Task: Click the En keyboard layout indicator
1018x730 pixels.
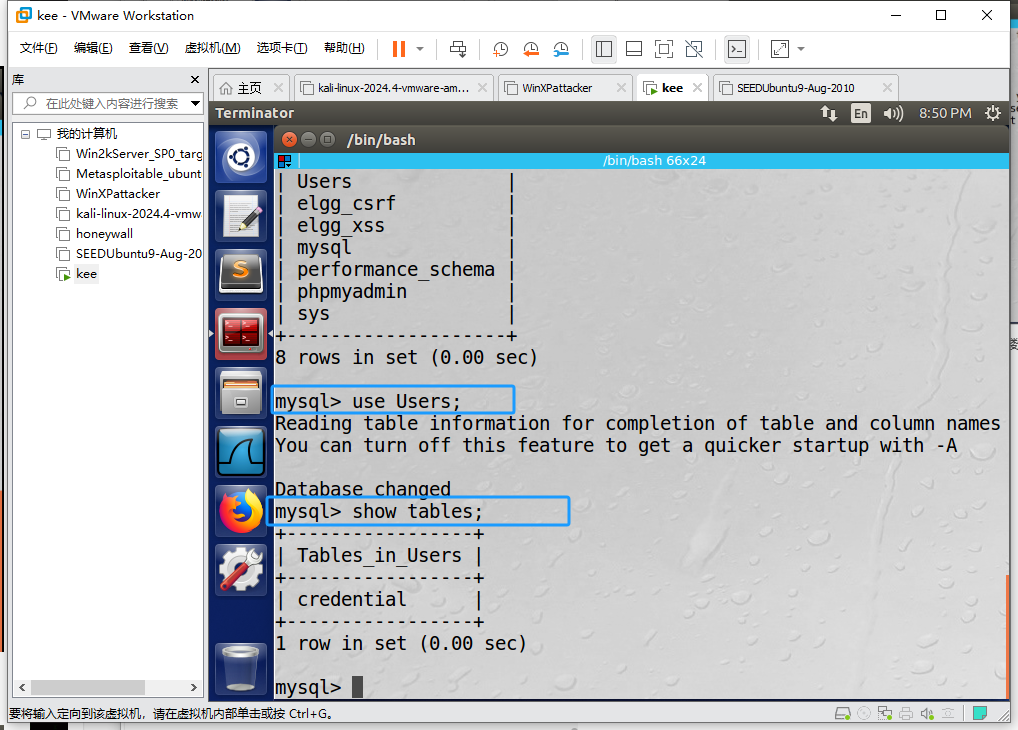Action: click(861, 114)
